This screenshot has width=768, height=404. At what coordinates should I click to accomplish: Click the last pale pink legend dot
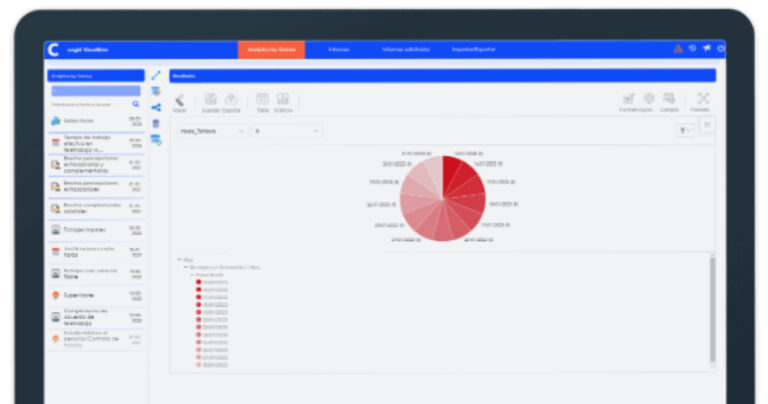pyautogui.click(x=199, y=365)
